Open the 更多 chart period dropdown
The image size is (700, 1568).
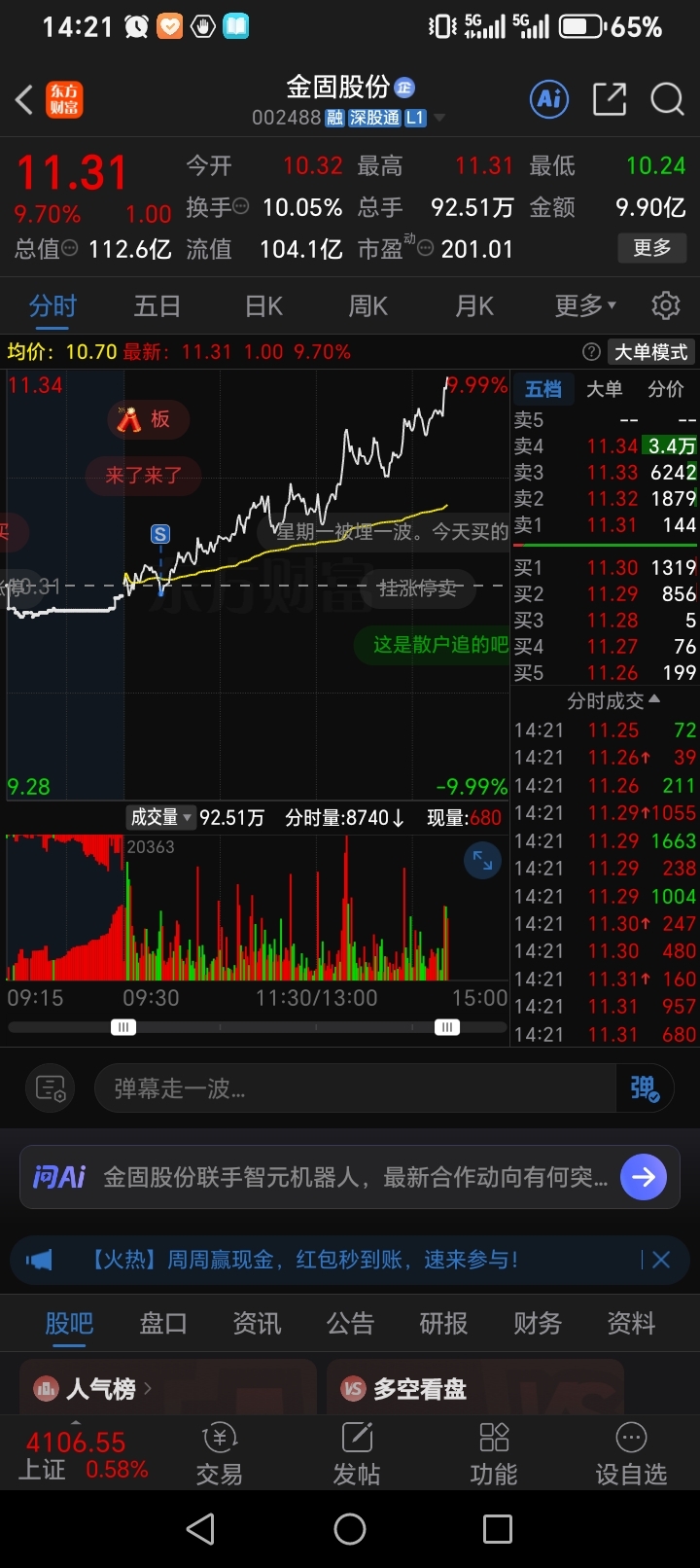(x=585, y=305)
